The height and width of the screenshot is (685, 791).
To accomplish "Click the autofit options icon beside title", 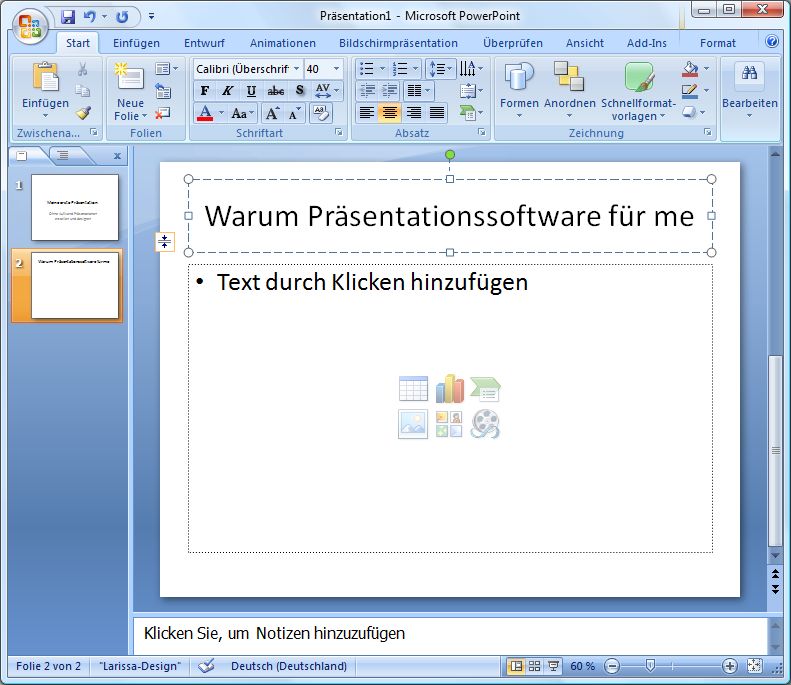I will click(x=164, y=242).
